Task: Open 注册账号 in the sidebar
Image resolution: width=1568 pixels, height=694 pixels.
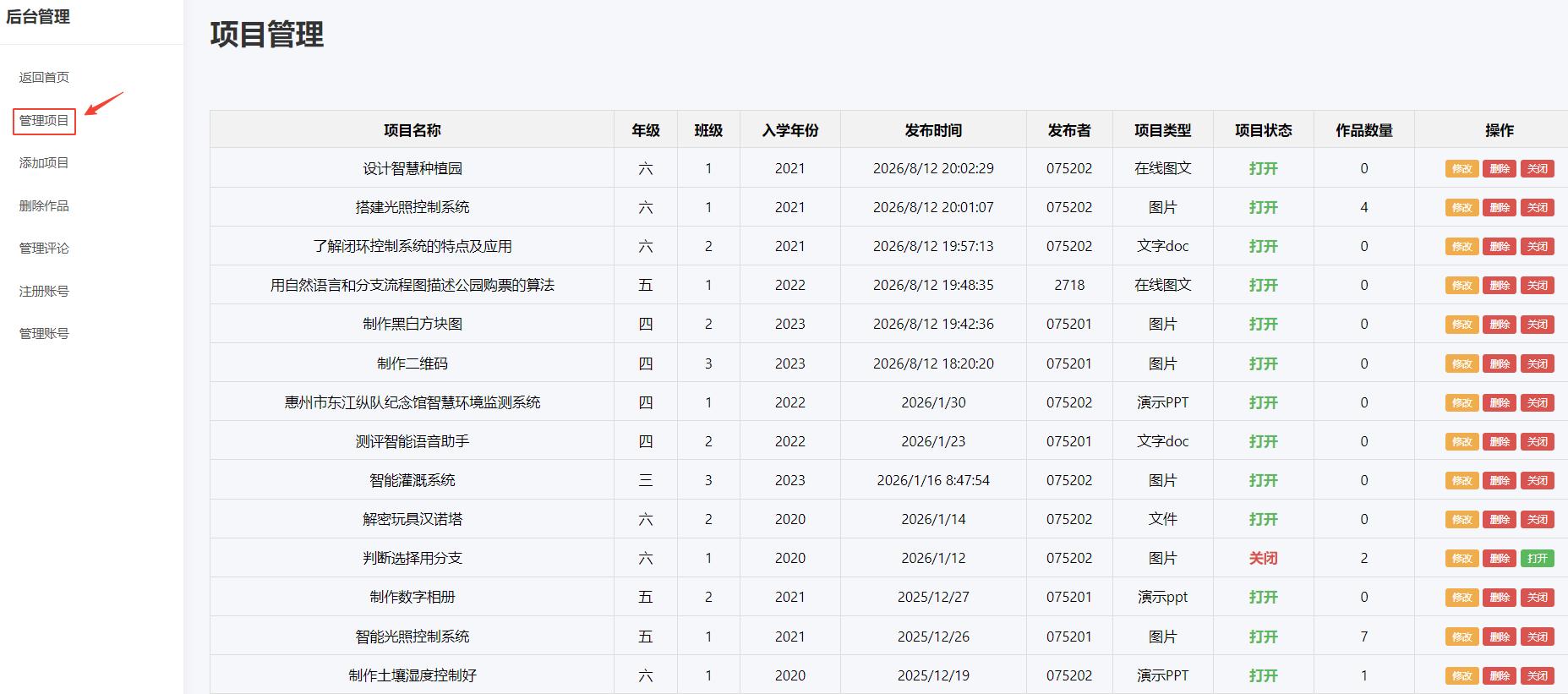Action: click(44, 291)
